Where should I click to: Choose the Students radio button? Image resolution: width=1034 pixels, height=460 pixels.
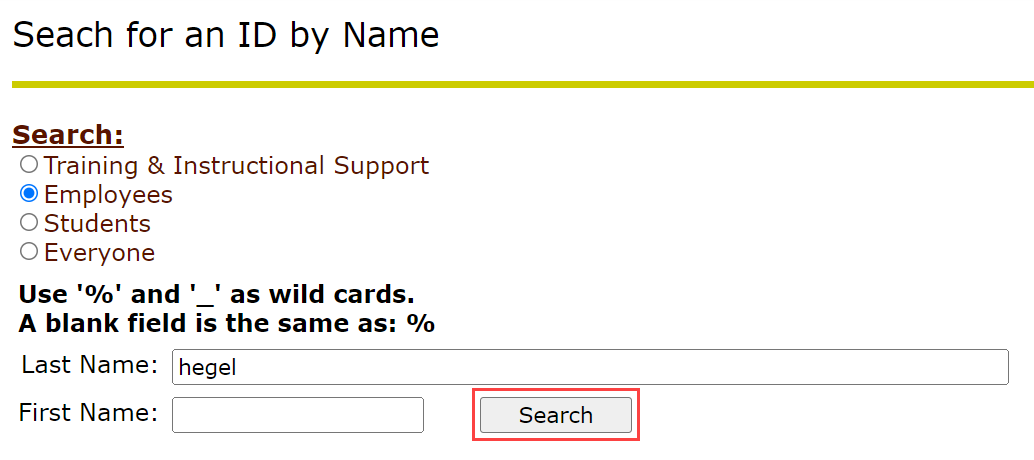pos(29,222)
